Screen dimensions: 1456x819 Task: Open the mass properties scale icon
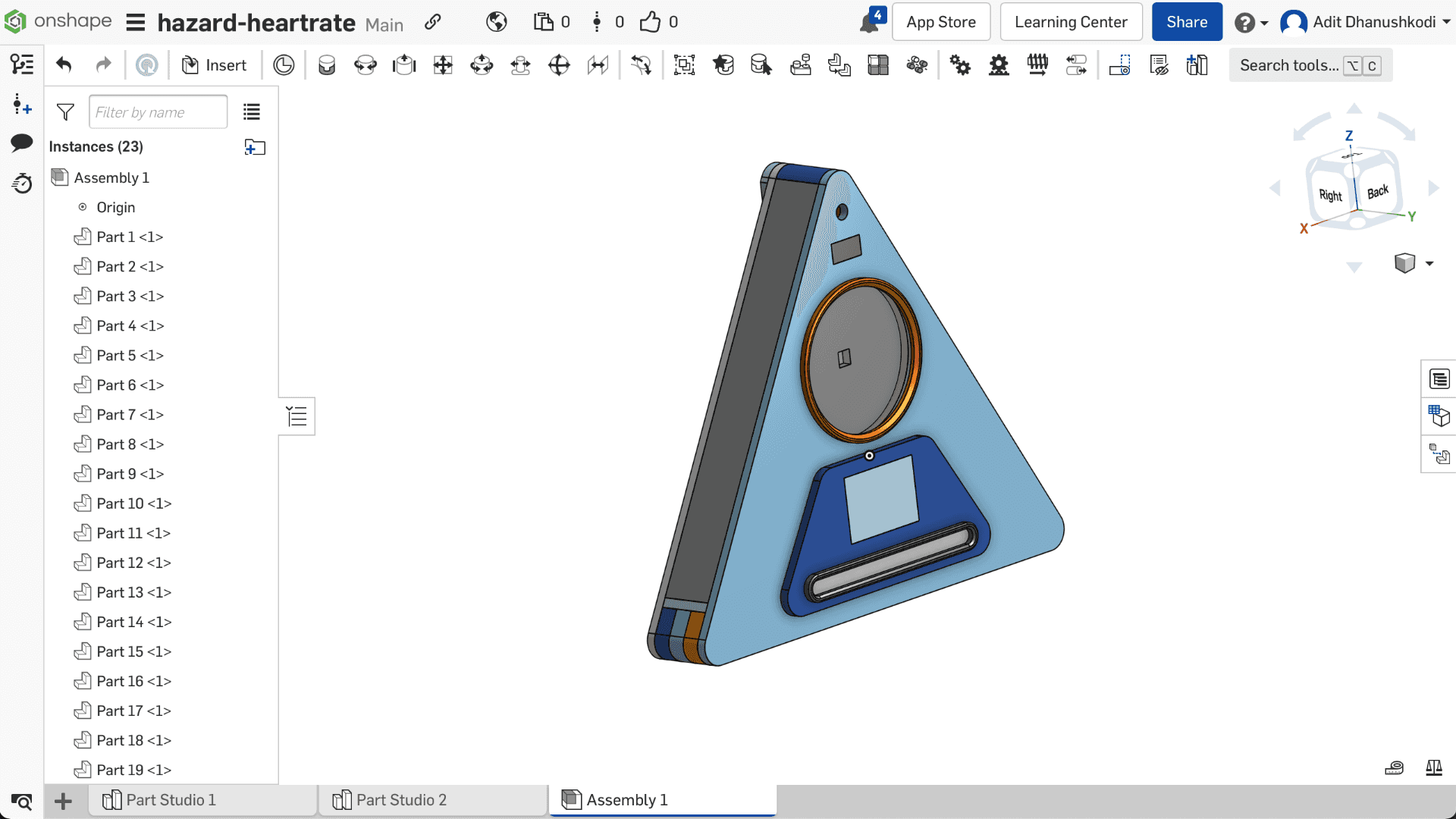(1433, 768)
